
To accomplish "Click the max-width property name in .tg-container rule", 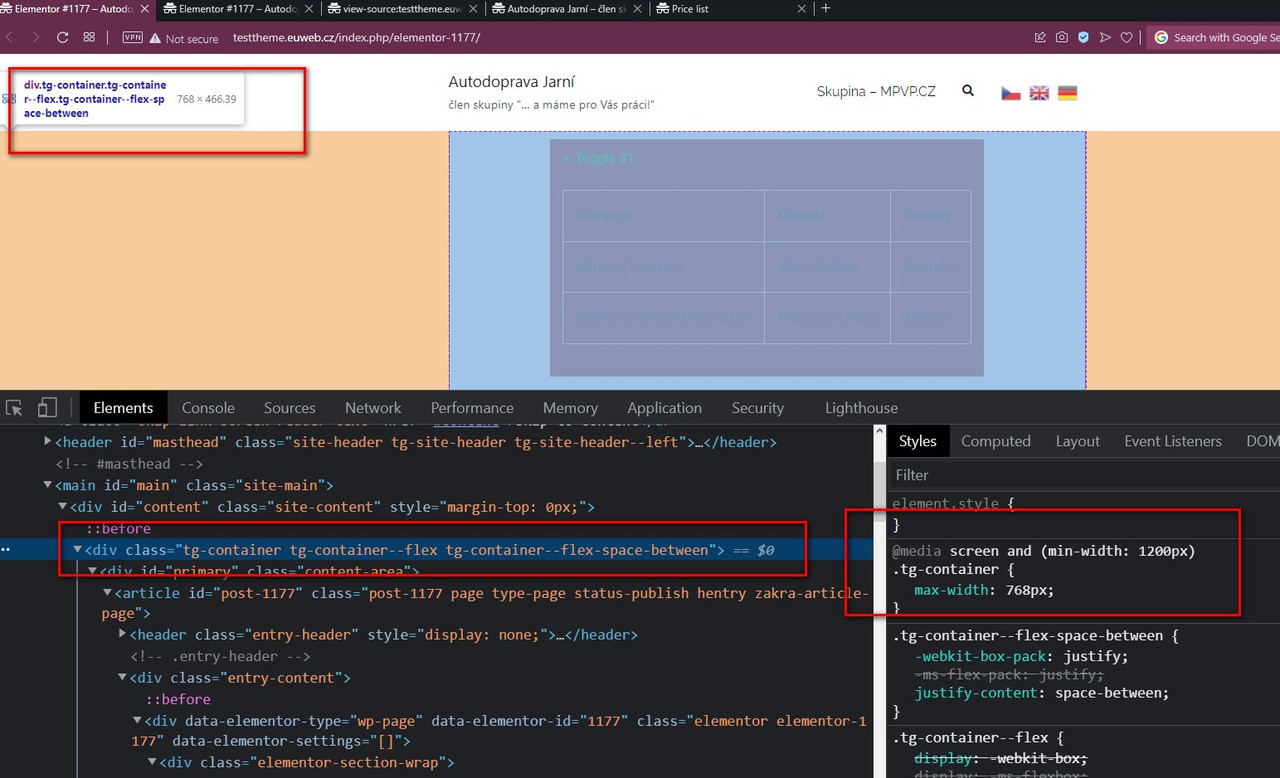I will pos(950,590).
